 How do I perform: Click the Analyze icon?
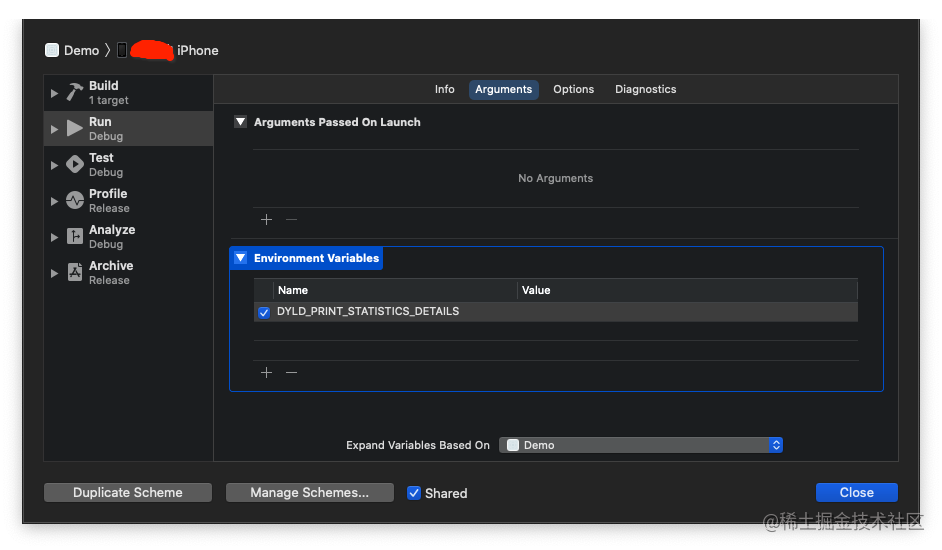[x=74, y=236]
